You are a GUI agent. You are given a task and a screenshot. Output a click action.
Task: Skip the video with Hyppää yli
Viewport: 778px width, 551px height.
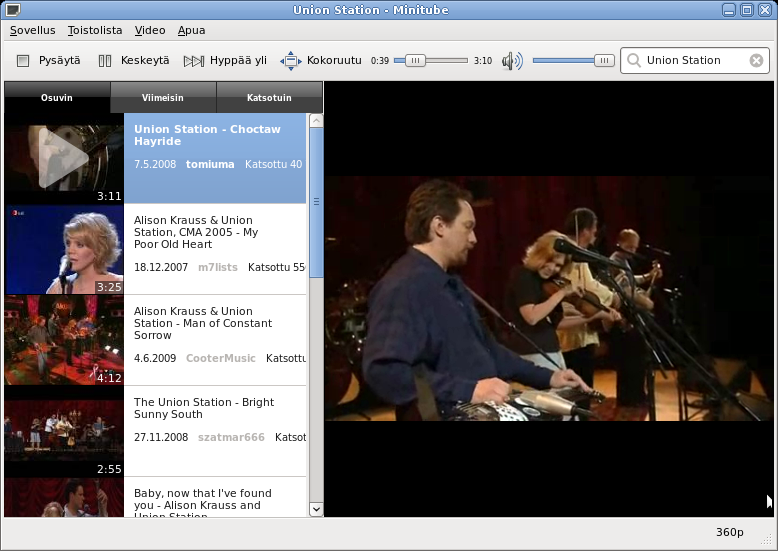[194, 61]
